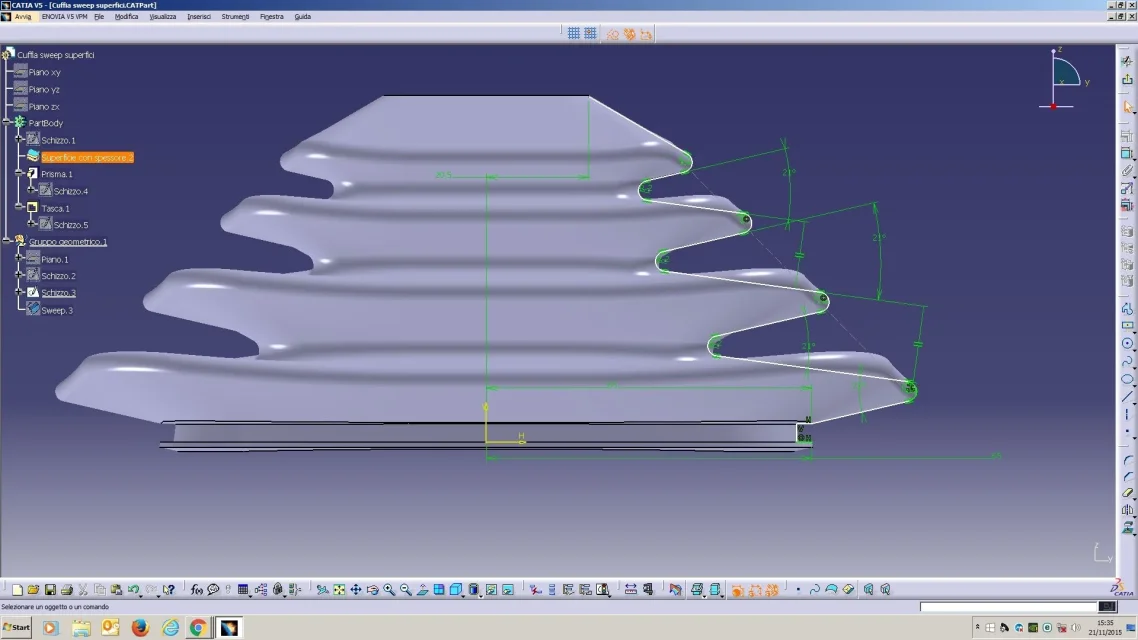Click the Hide/Show icon
Viewport: 1138px width, 640px height.
coord(491,590)
